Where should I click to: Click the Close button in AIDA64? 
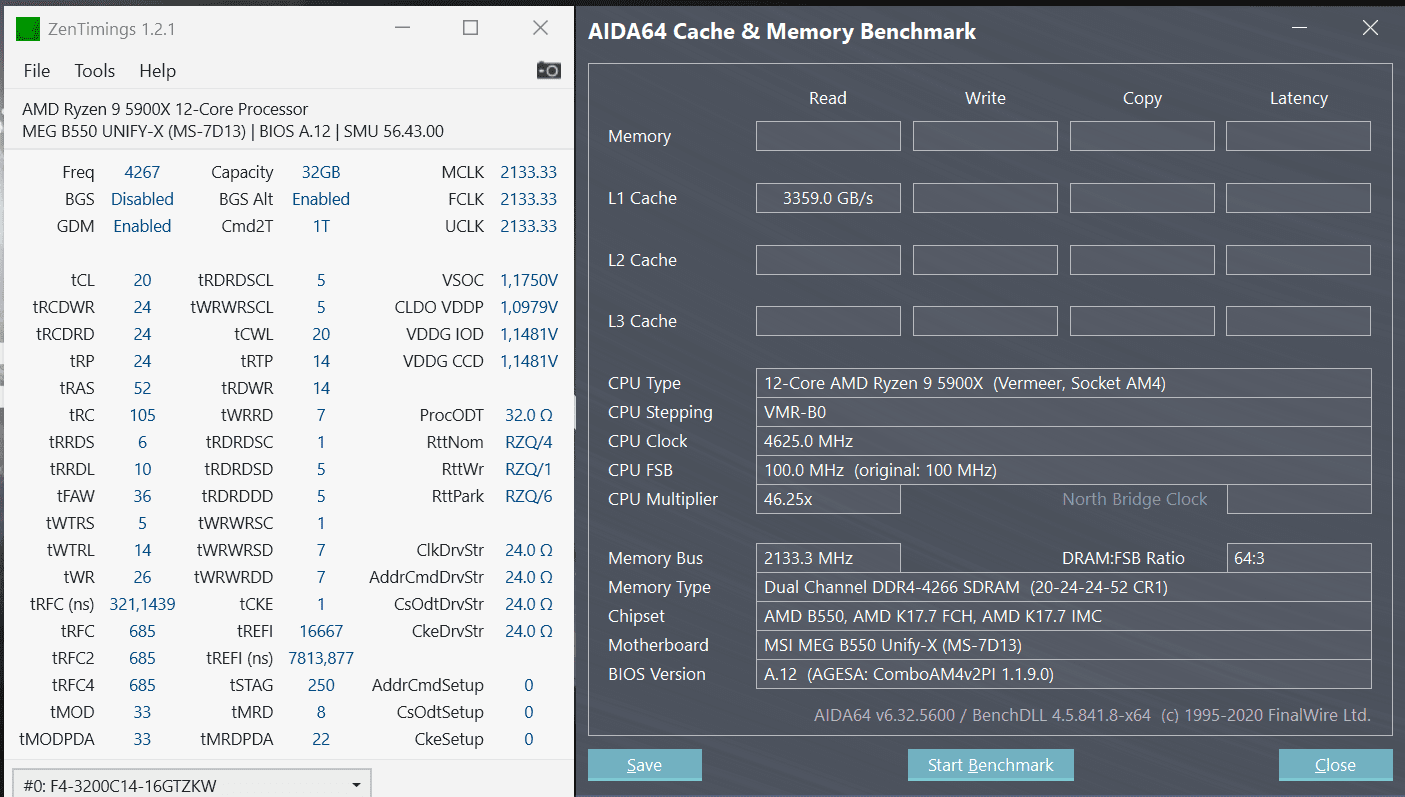click(1335, 765)
